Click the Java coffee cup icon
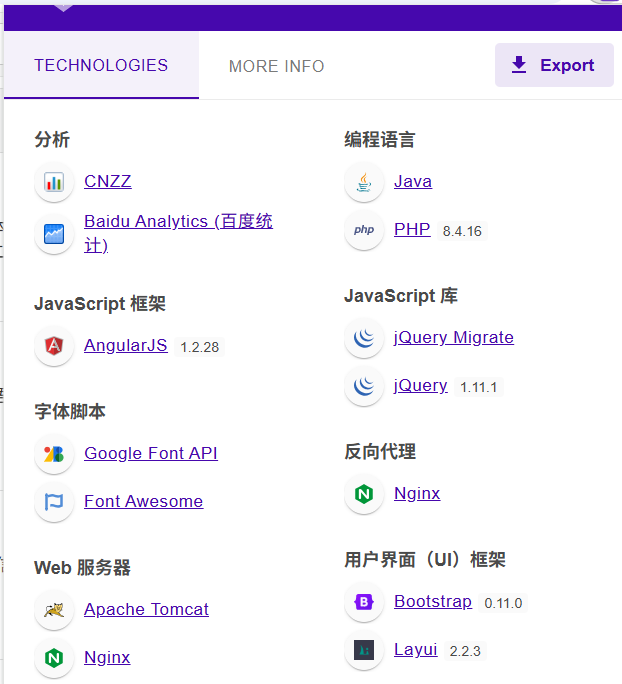Image resolution: width=622 pixels, height=684 pixels. (364, 182)
